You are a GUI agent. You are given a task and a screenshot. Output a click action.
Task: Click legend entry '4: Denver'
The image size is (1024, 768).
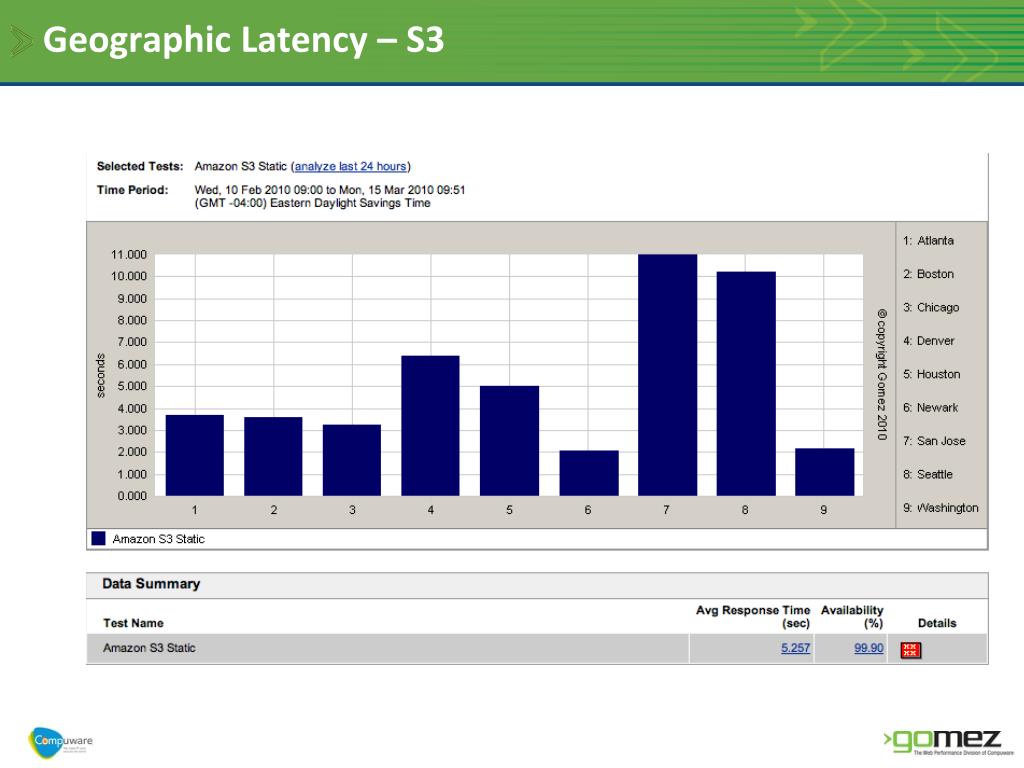pyautogui.click(x=929, y=340)
